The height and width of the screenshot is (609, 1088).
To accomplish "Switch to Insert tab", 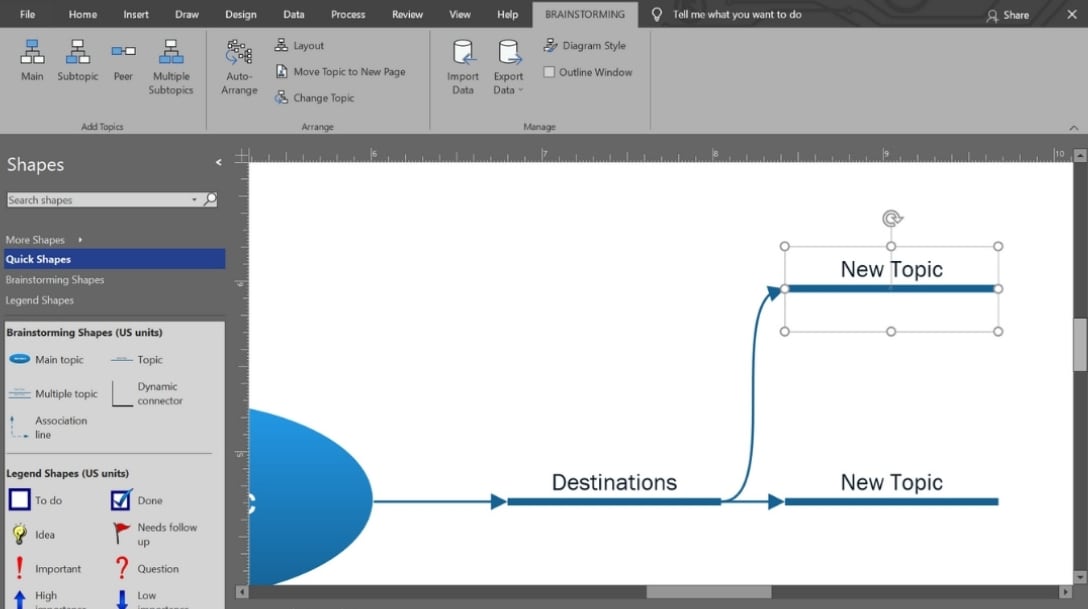I will tap(136, 14).
